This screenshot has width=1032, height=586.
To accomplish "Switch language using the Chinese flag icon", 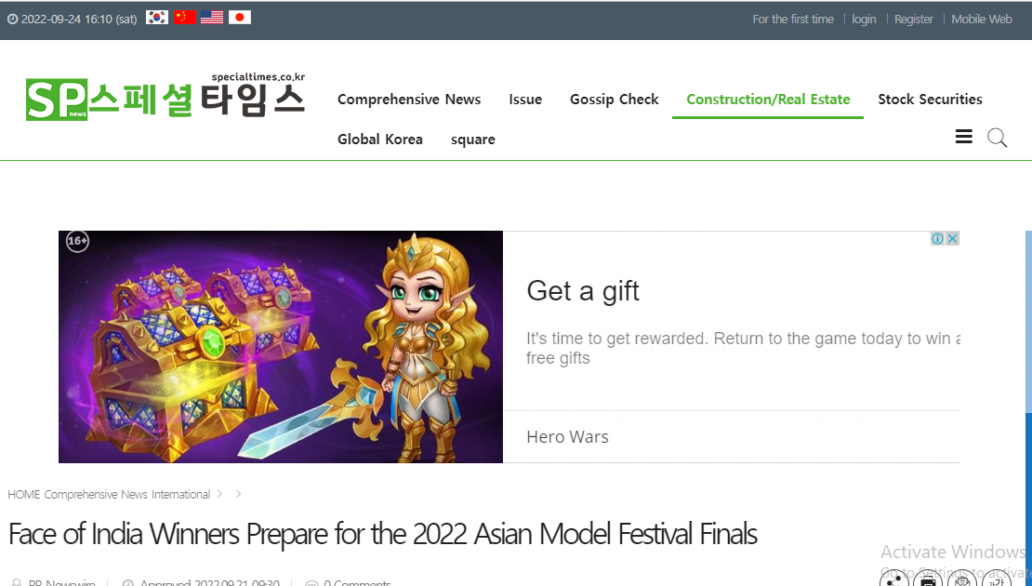I will [x=185, y=18].
